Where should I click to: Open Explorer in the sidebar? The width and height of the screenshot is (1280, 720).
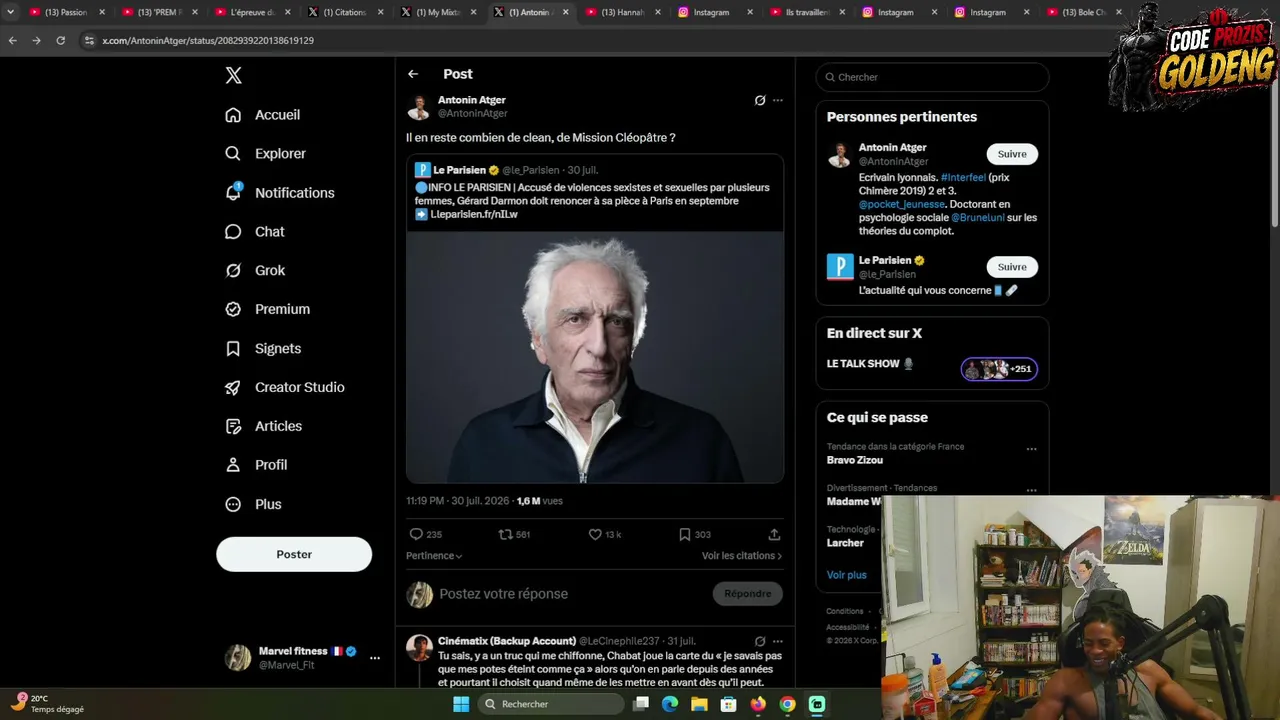266,154
